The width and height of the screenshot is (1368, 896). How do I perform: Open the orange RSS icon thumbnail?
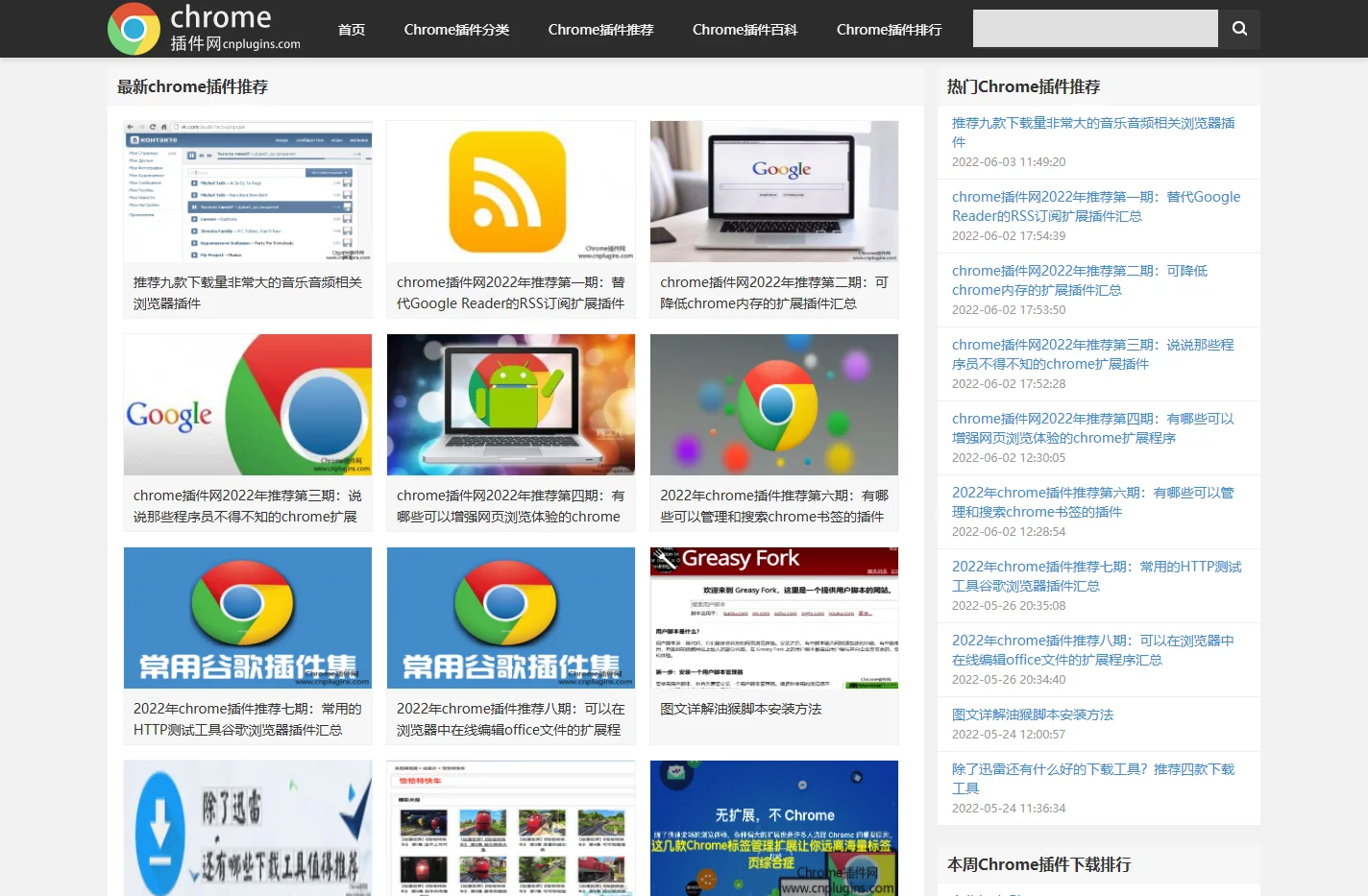pos(511,191)
